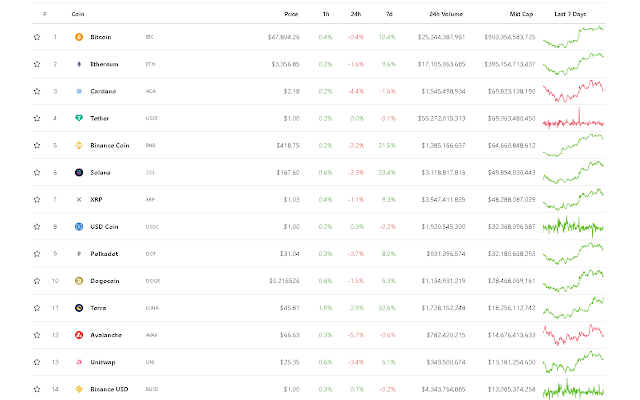Image resolution: width=640 pixels, height=400 pixels.
Task: Sort by Mkt Cap column header
Action: click(521, 14)
